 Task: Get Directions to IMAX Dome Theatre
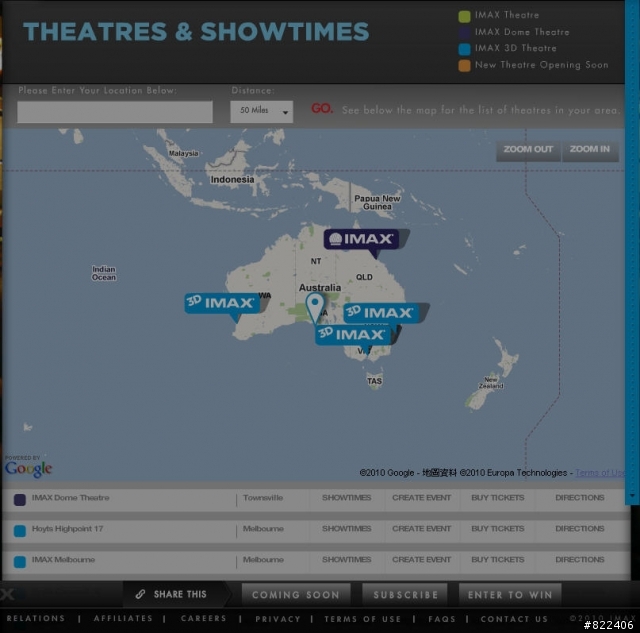[580, 498]
